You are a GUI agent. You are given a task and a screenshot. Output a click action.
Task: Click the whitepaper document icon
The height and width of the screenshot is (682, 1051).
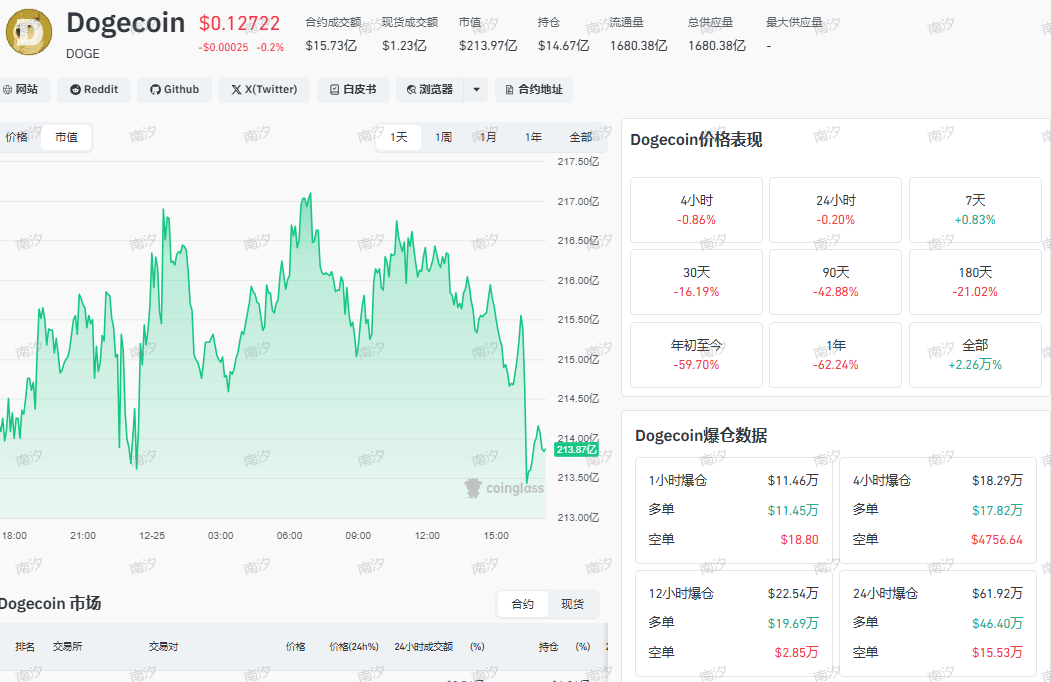334,89
